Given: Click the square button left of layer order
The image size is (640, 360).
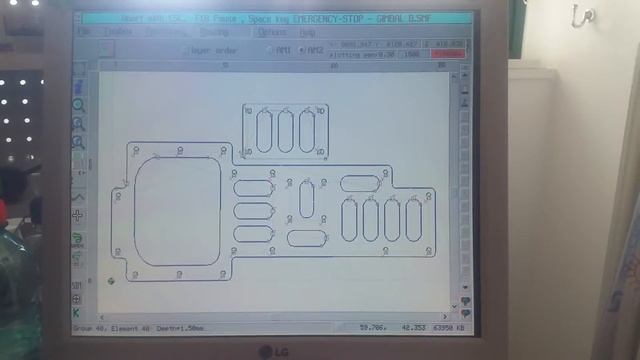Looking at the screenshot, I should tap(106, 49).
